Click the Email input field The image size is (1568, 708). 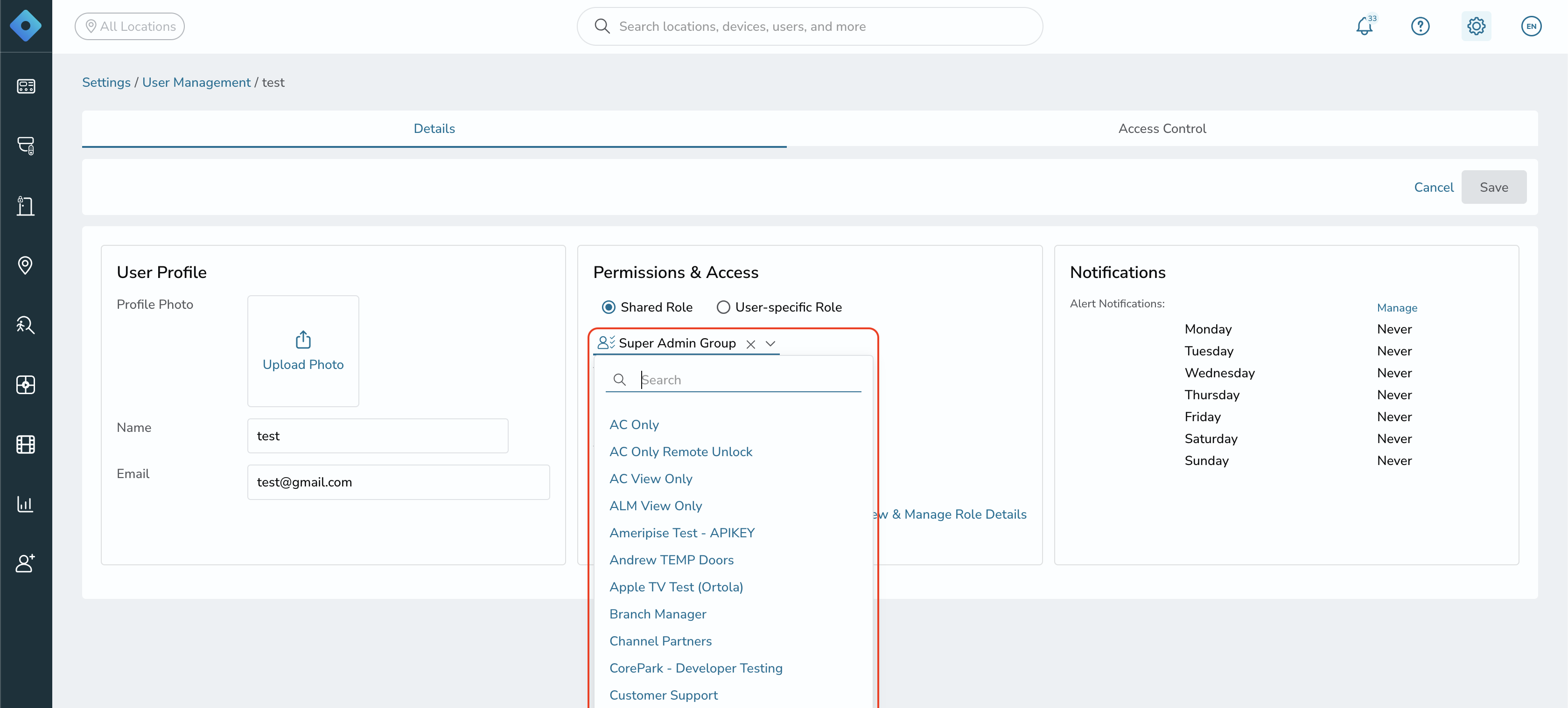[x=398, y=482]
